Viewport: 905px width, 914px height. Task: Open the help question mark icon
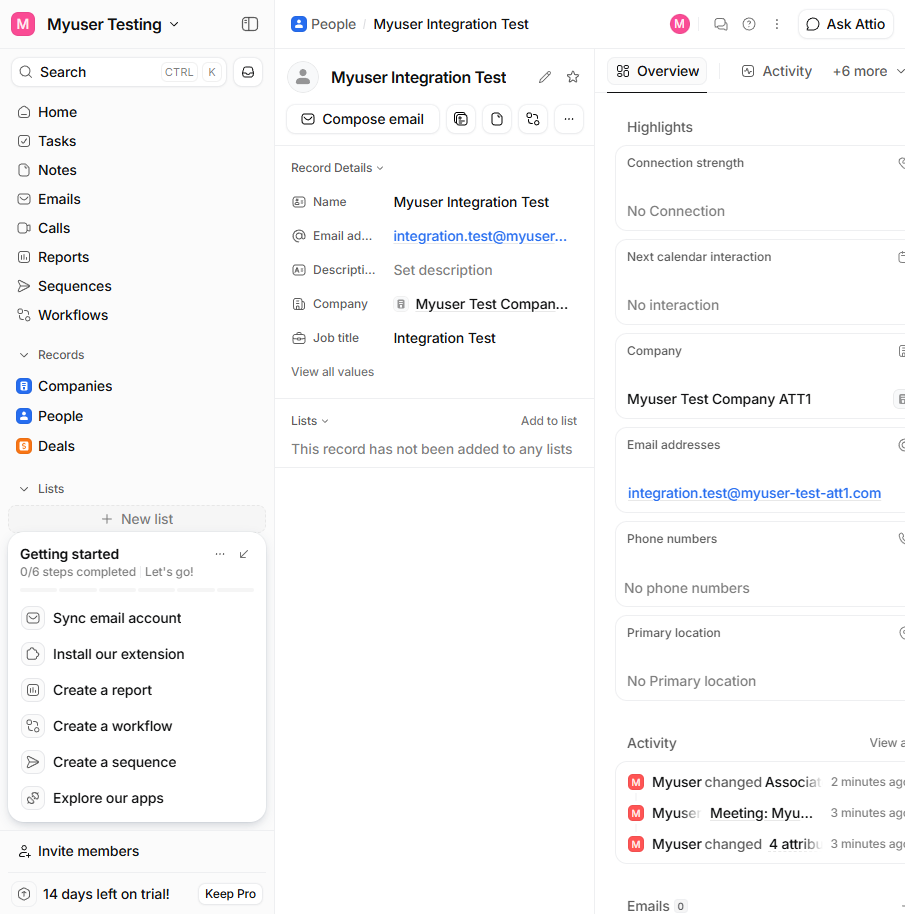749,24
